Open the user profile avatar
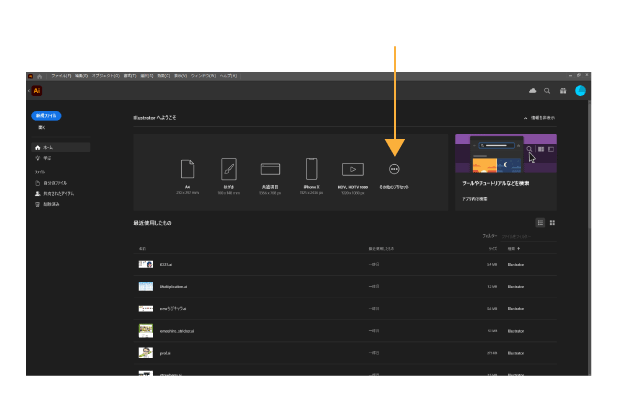Screen dimensions: 620x420 click(580, 90)
